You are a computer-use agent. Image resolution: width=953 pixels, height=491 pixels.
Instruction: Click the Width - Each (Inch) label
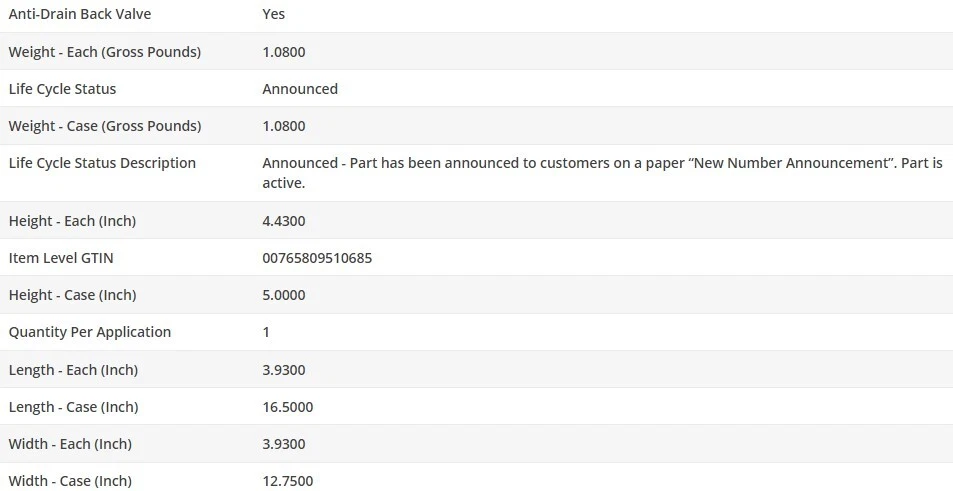70,444
